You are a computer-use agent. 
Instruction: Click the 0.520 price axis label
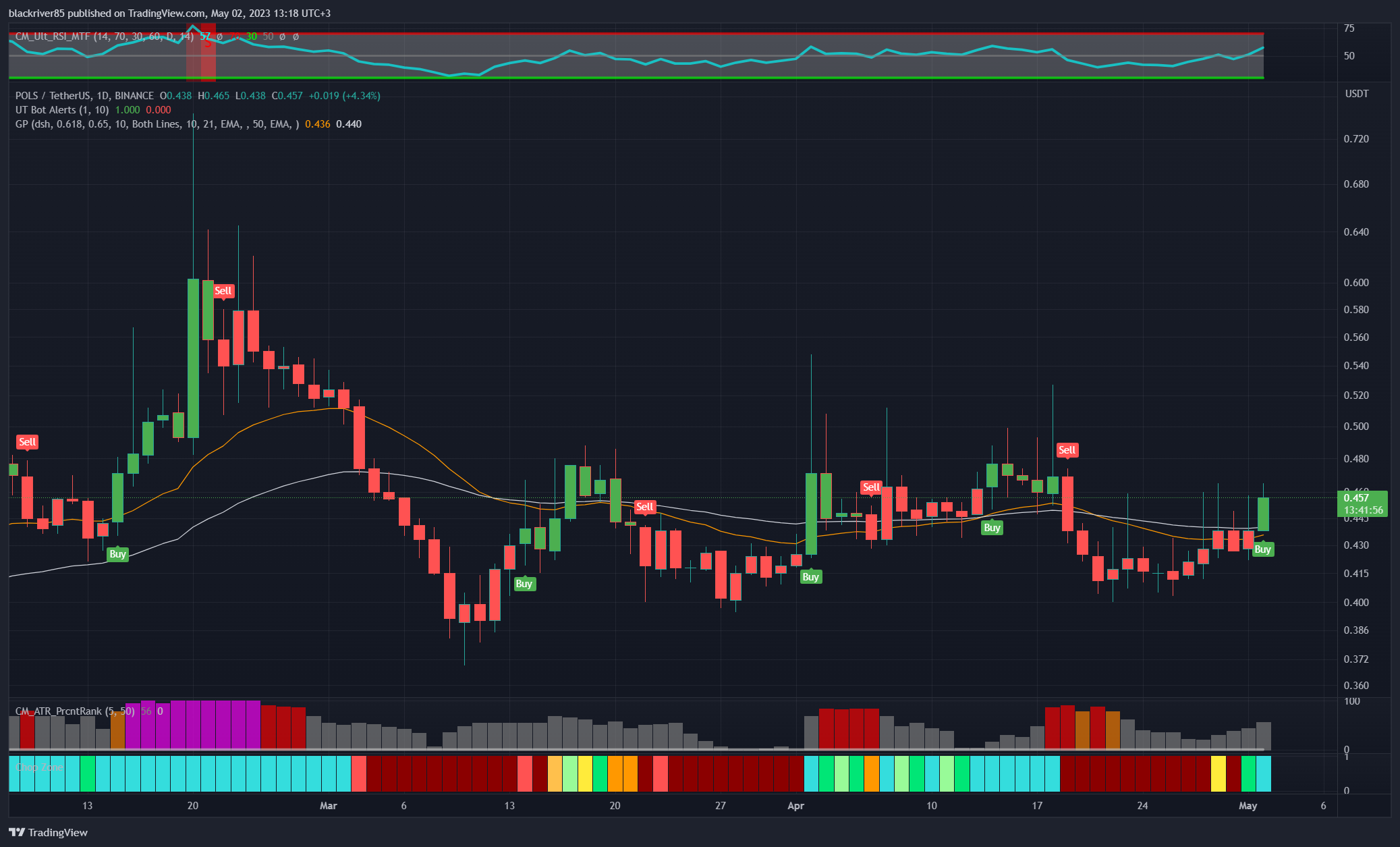[1356, 395]
